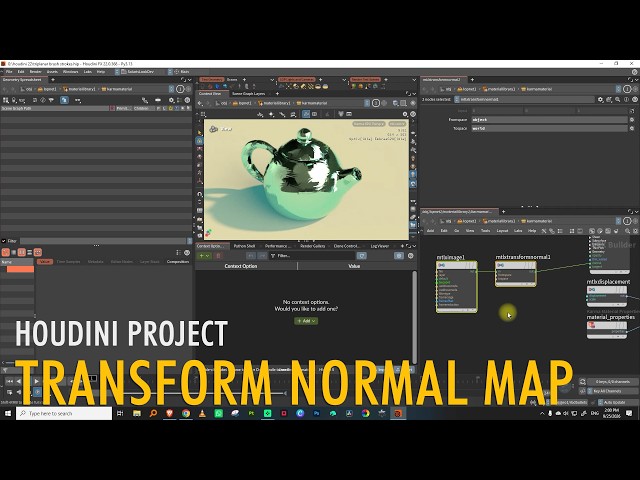Click the Composition tab in scene graph details
The image size is (640, 480).
pos(178,262)
